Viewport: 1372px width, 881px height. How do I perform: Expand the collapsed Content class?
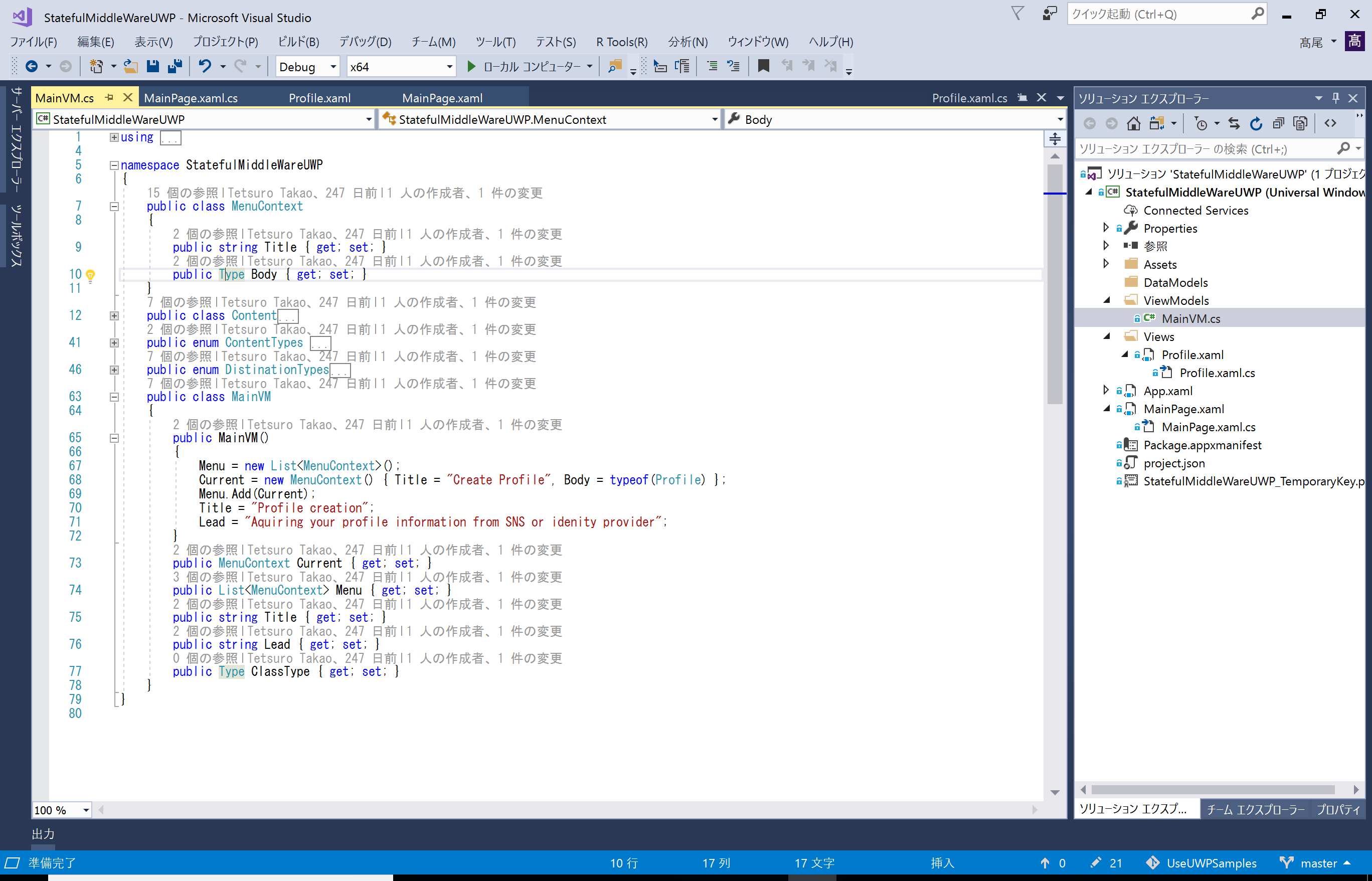coord(114,316)
